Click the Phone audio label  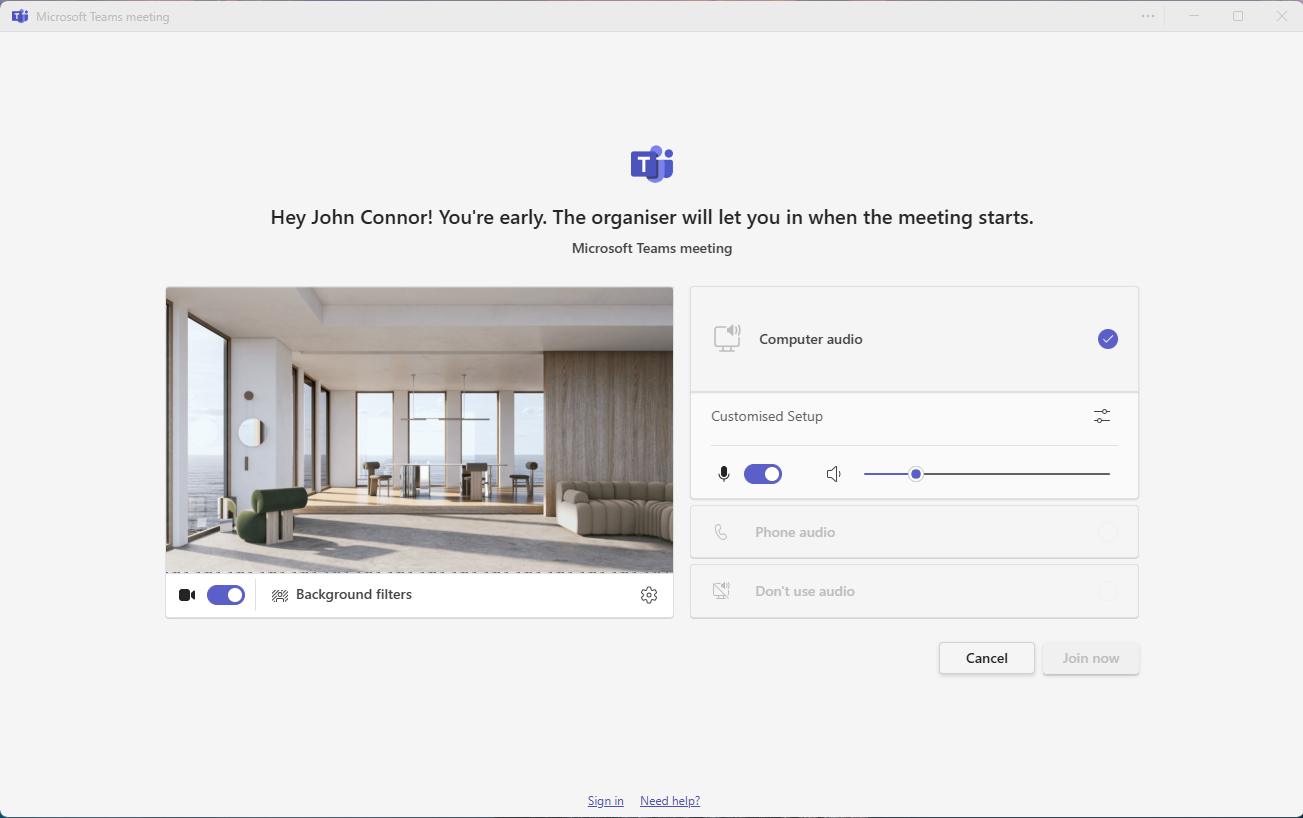coord(795,532)
